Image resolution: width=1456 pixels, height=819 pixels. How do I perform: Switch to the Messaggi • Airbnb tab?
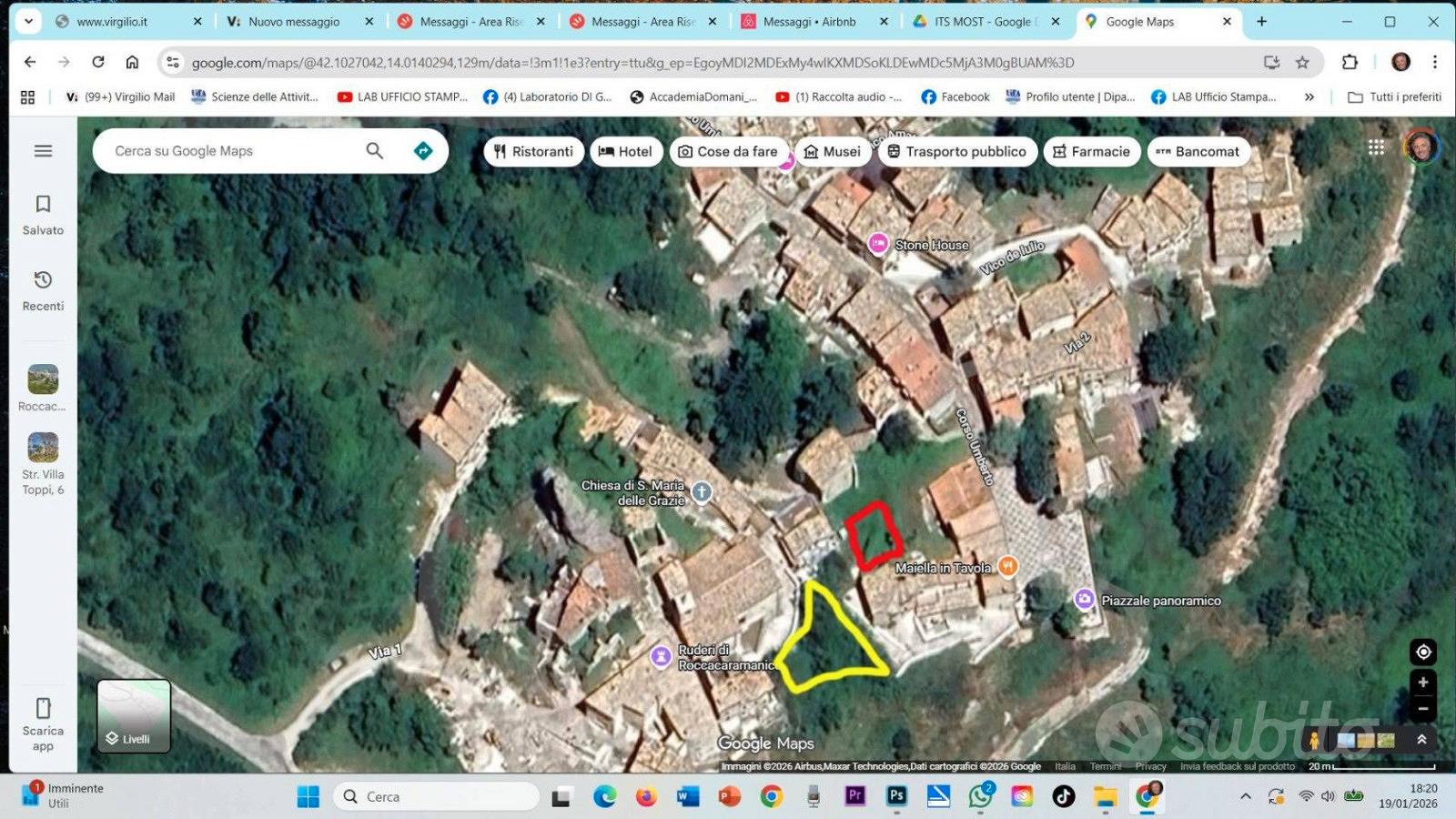(814, 21)
